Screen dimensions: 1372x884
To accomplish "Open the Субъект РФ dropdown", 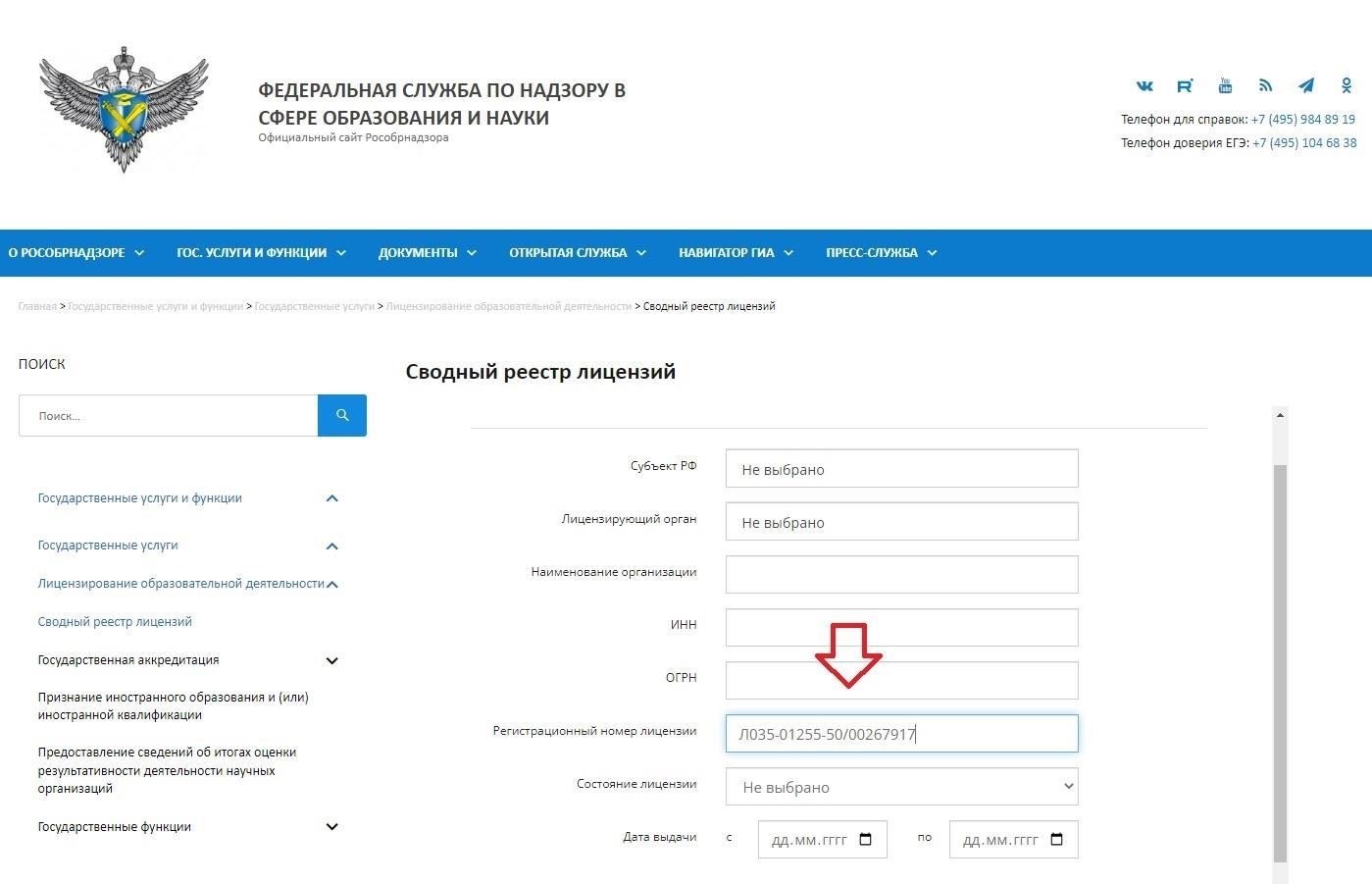I will (x=902, y=469).
